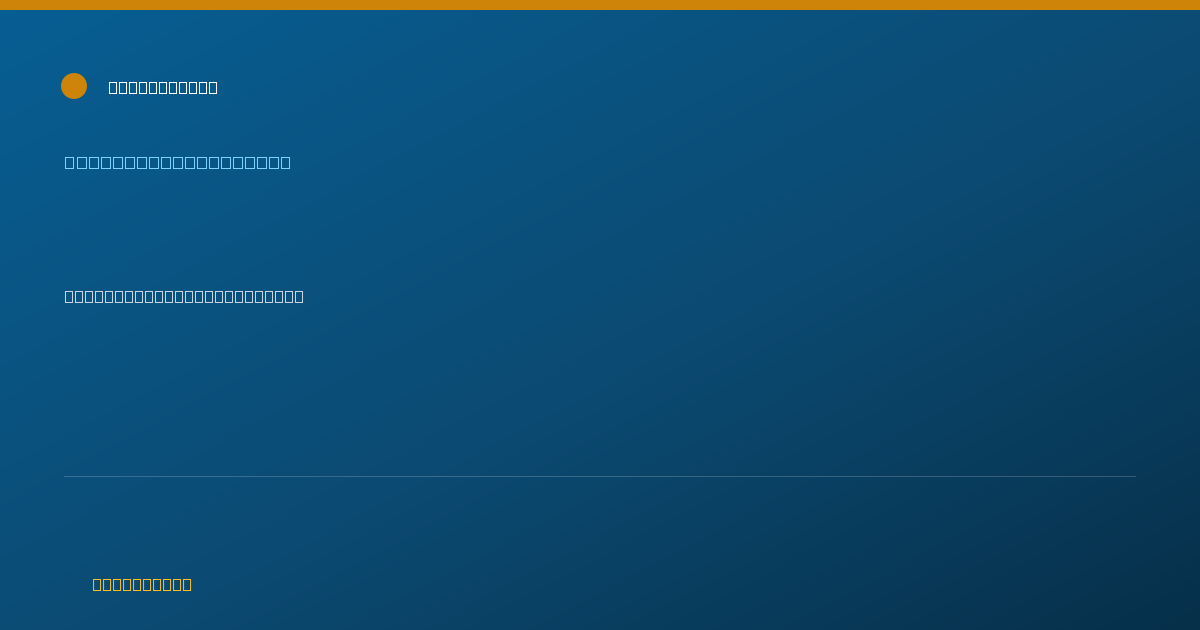Open the light-blue headline text line
This screenshot has height=630, width=1200.
(x=178, y=162)
